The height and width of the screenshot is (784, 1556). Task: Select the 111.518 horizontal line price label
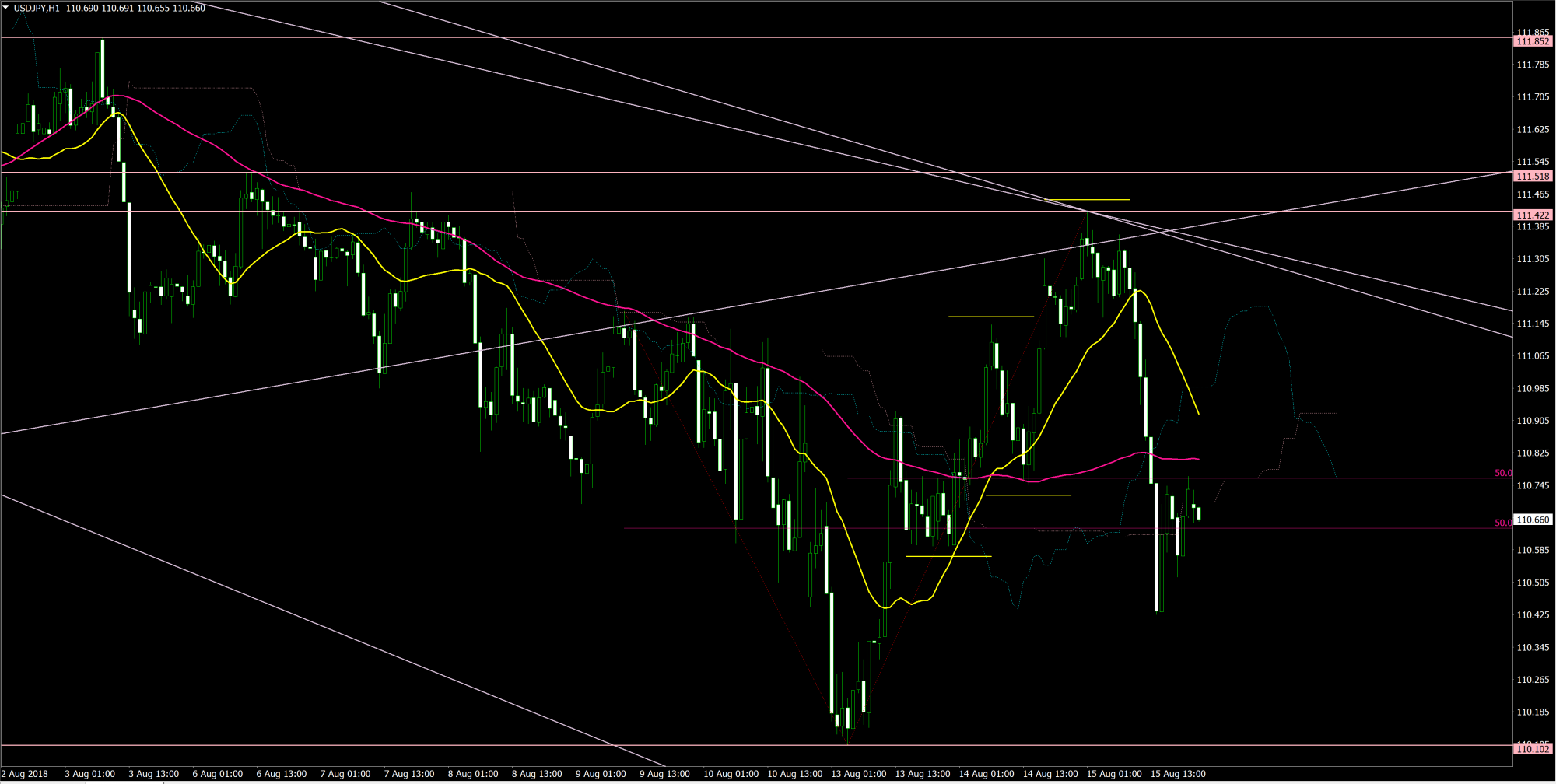click(x=1533, y=177)
